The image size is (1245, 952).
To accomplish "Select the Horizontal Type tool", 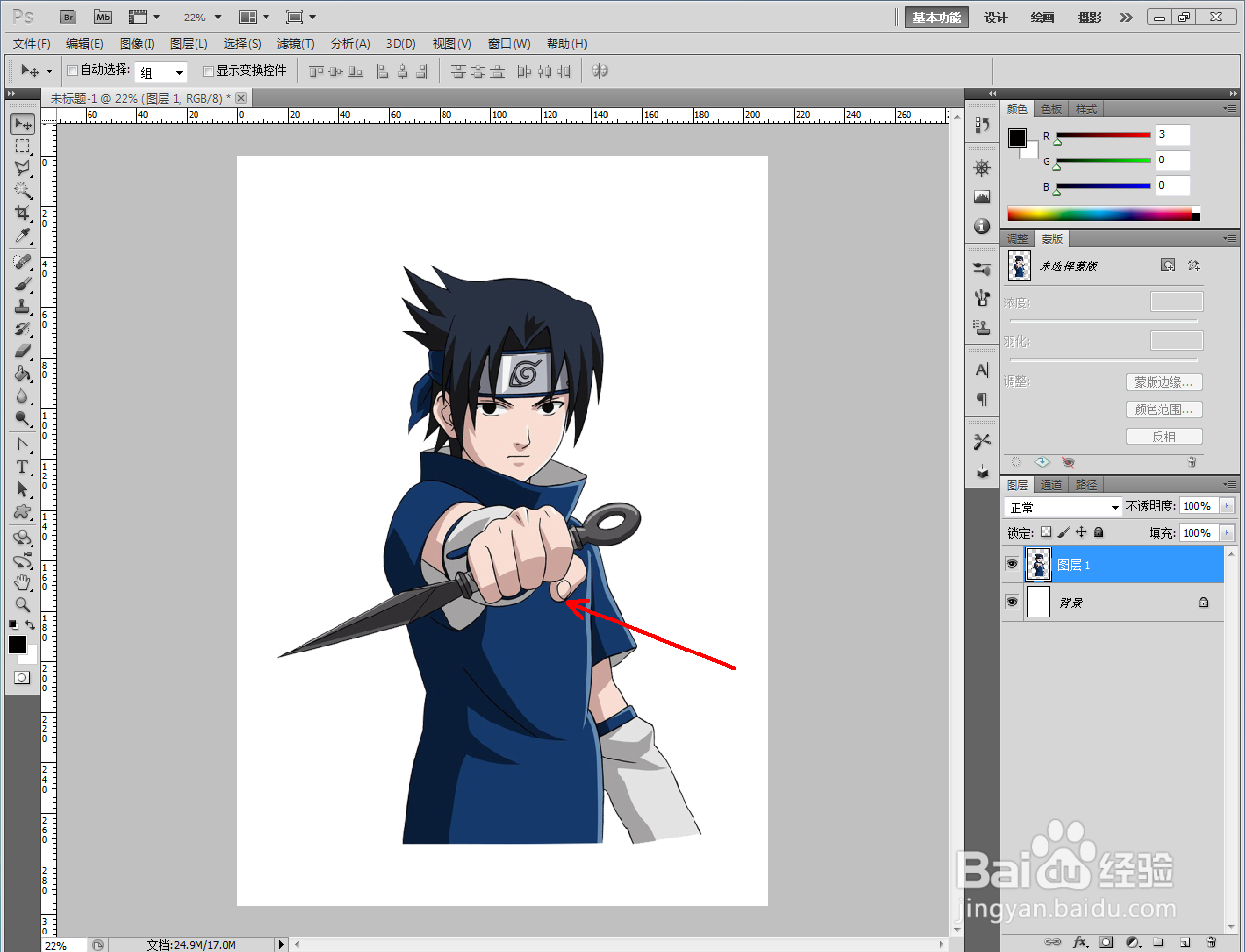I will [x=22, y=468].
